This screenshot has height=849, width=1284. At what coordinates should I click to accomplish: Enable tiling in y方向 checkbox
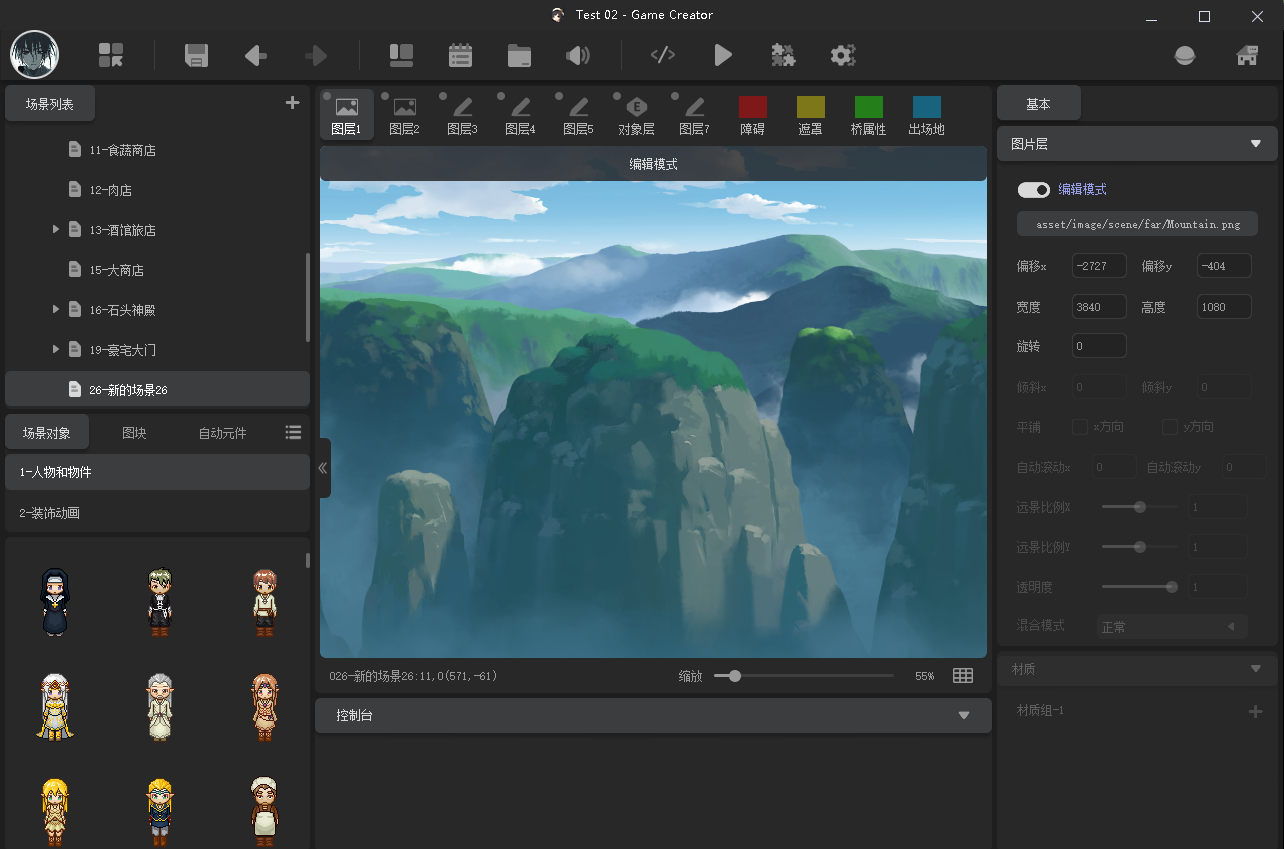(x=1170, y=427)
